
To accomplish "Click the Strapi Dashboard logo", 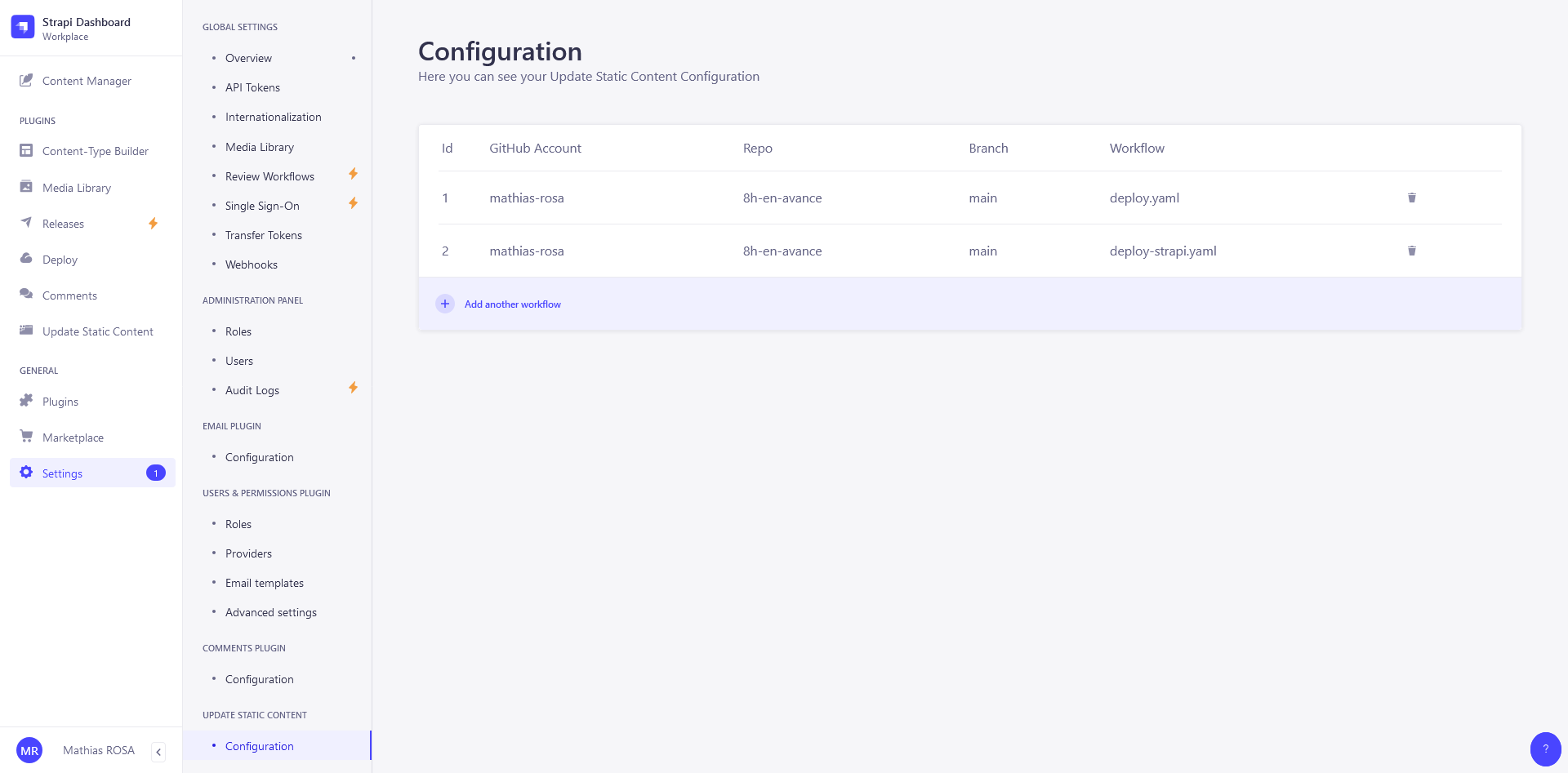I will tap(23, 27).
